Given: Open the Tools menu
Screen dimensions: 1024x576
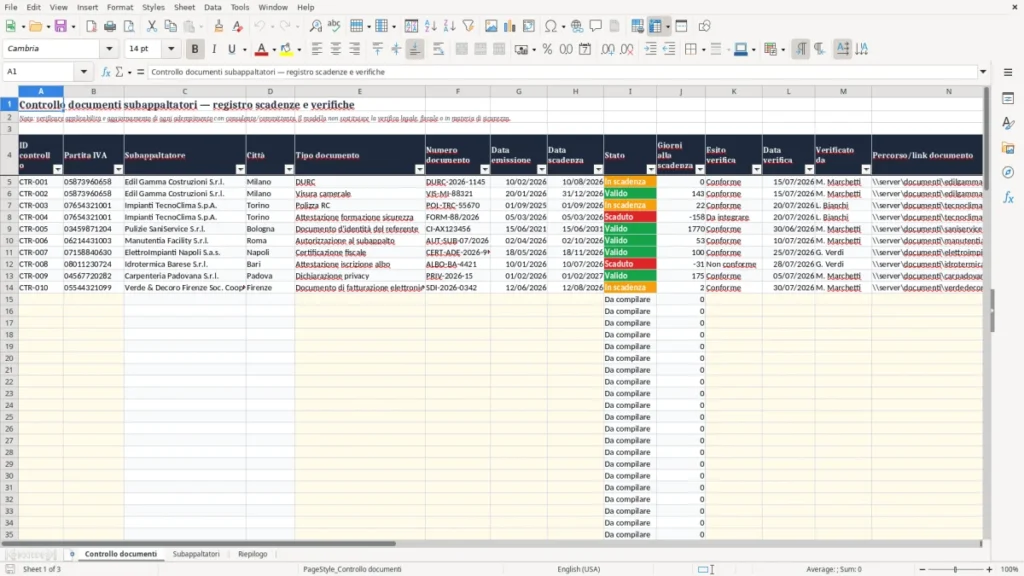Looking at the screenshot, I should 240,7.
